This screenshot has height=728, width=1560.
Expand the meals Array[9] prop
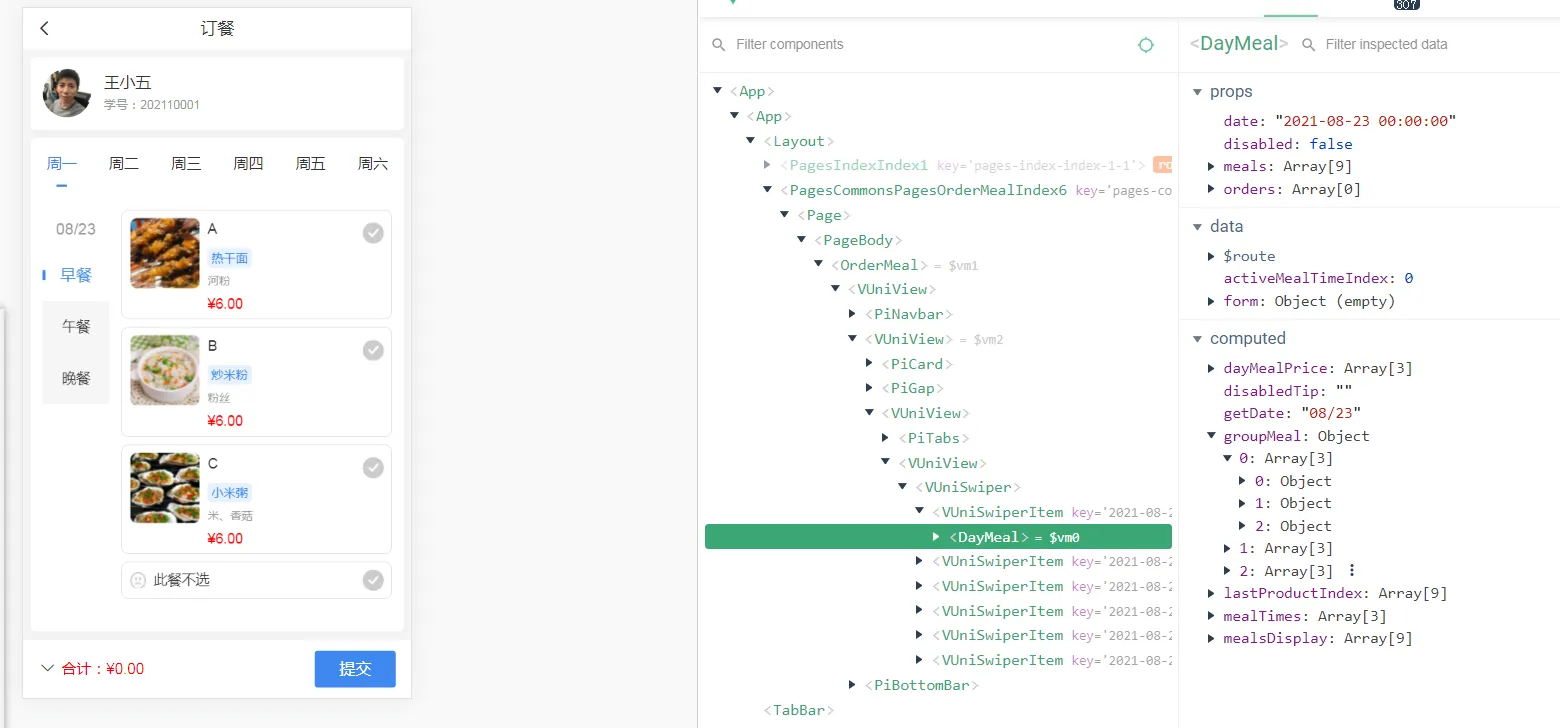[1212, 166]
